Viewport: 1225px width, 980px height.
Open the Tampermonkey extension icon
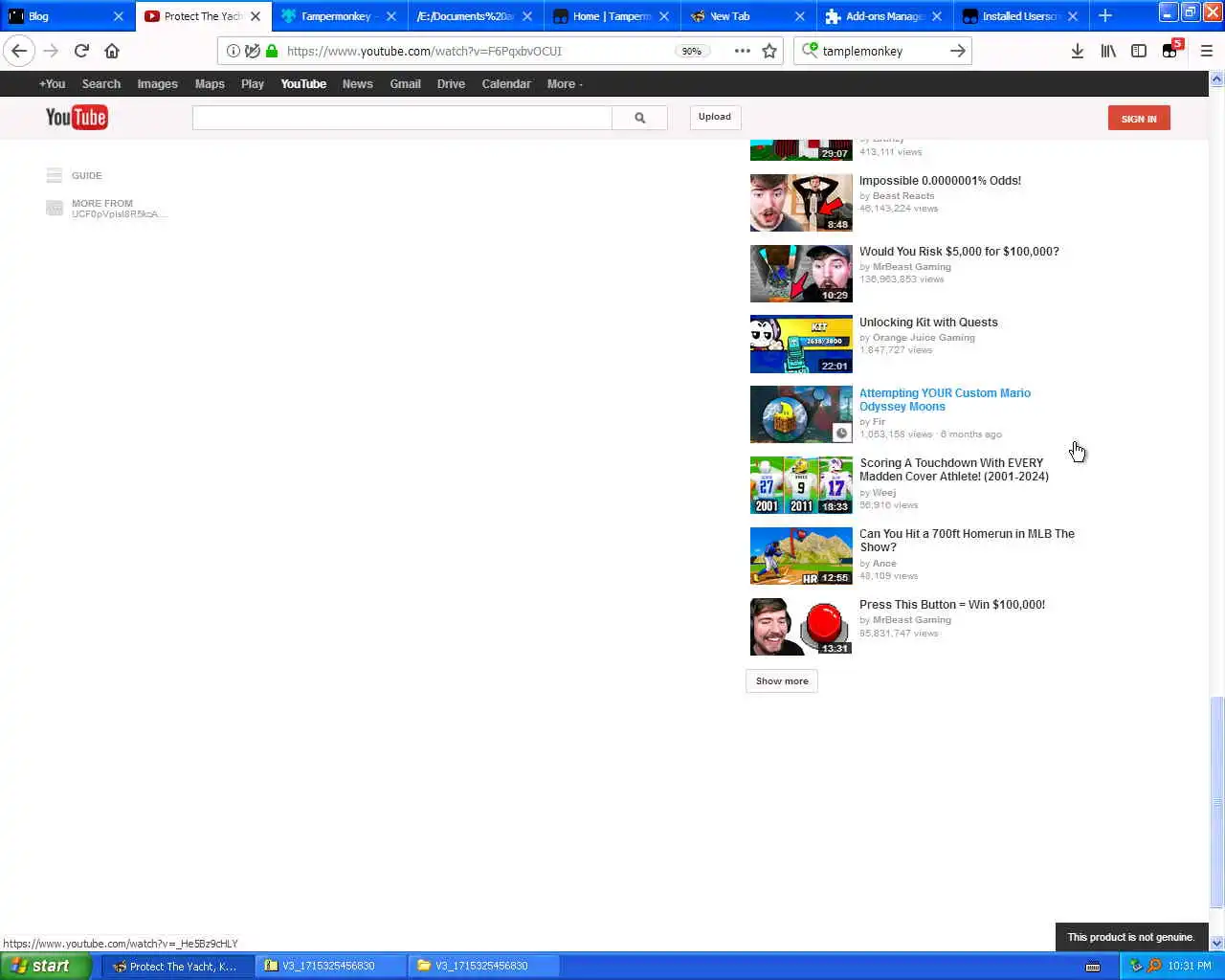(1170, 50)
